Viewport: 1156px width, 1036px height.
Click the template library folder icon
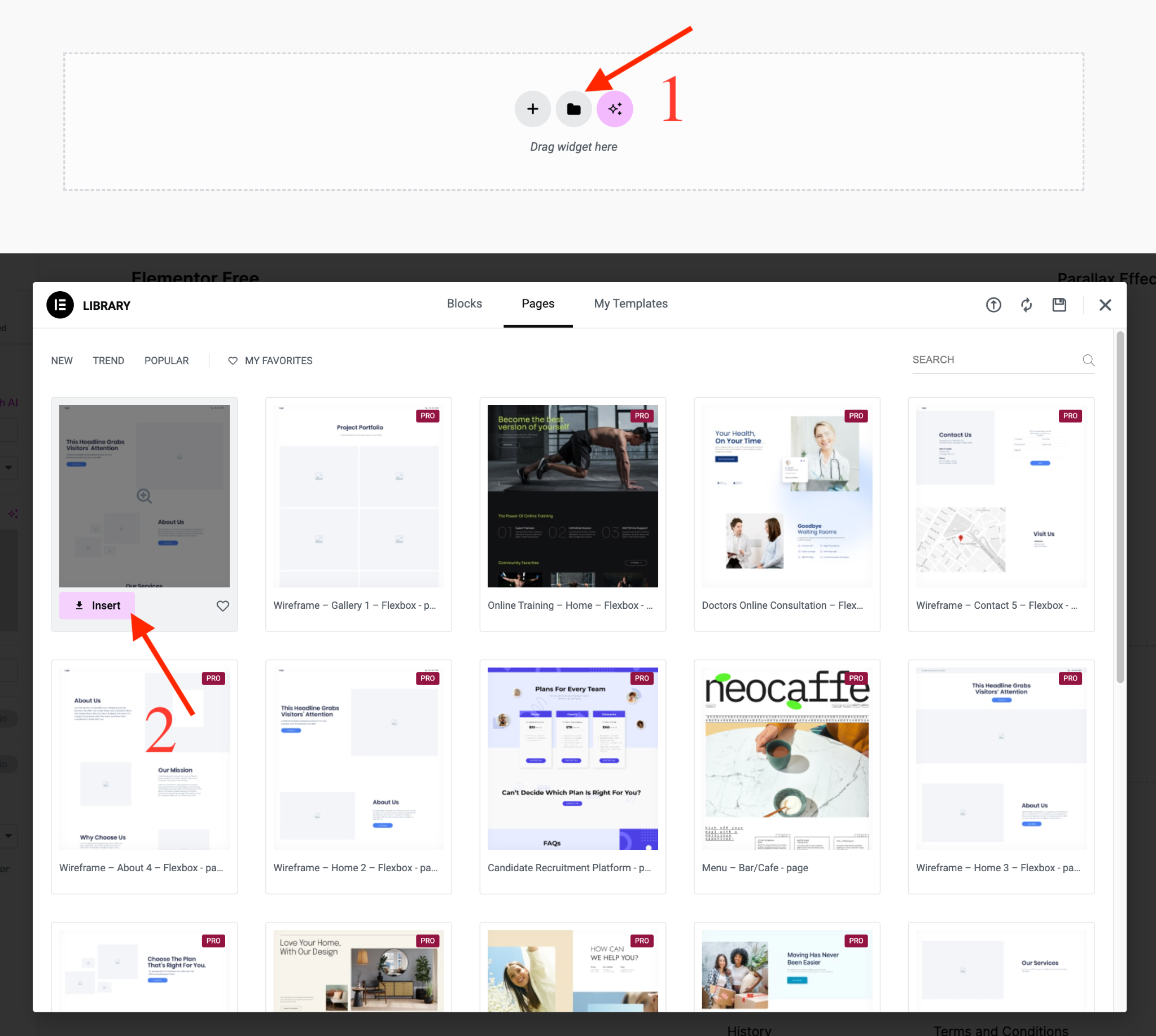click(x=573, y=108)
